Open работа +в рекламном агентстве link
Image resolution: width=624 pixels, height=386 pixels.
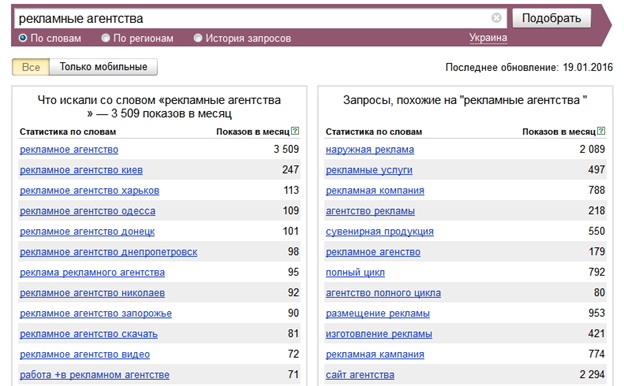coord(94,375)
